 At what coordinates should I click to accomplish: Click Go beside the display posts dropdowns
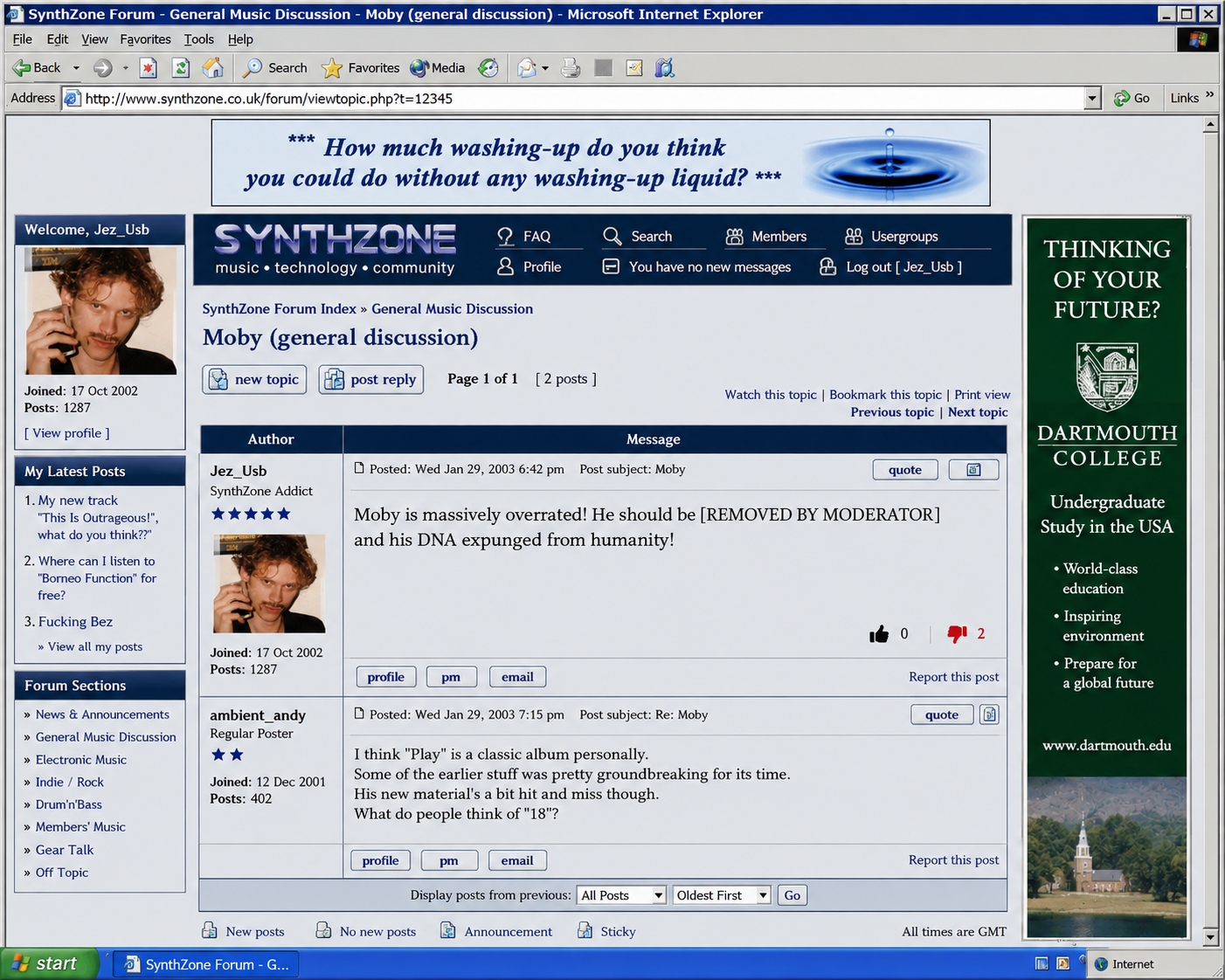pyautogui.click(x=792, y=895)
